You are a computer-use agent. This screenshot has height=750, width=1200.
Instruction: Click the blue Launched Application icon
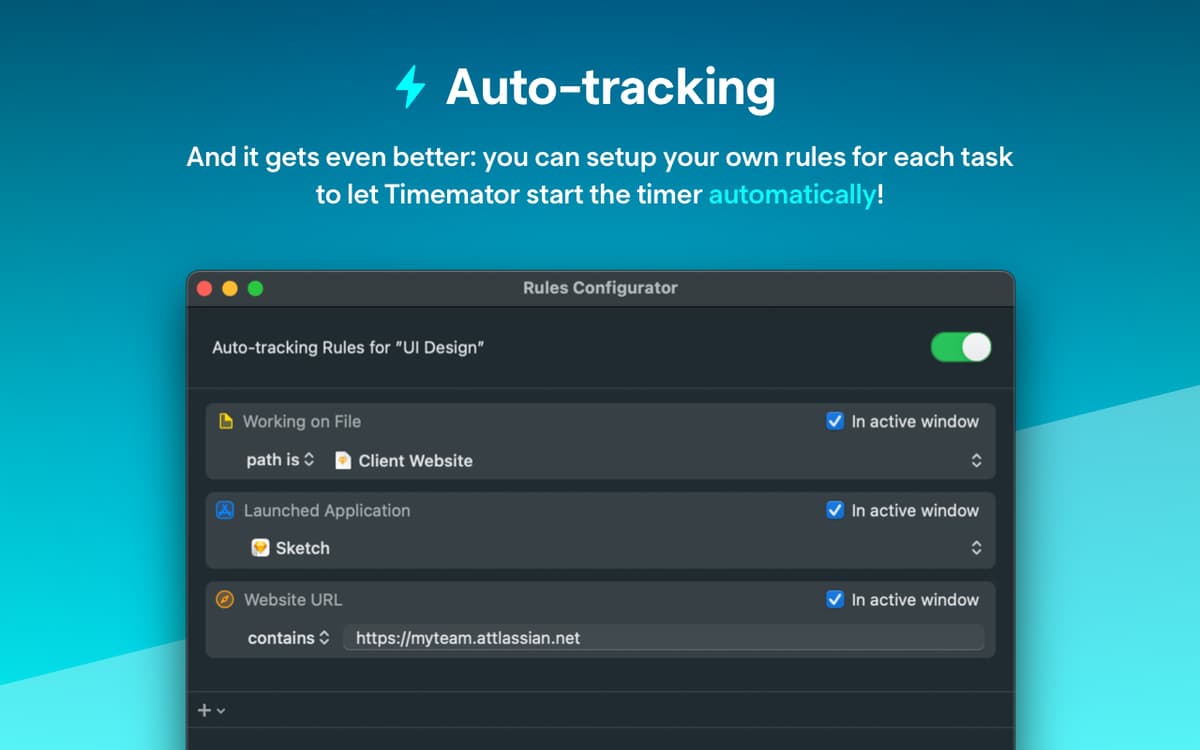tap(225, 510)
